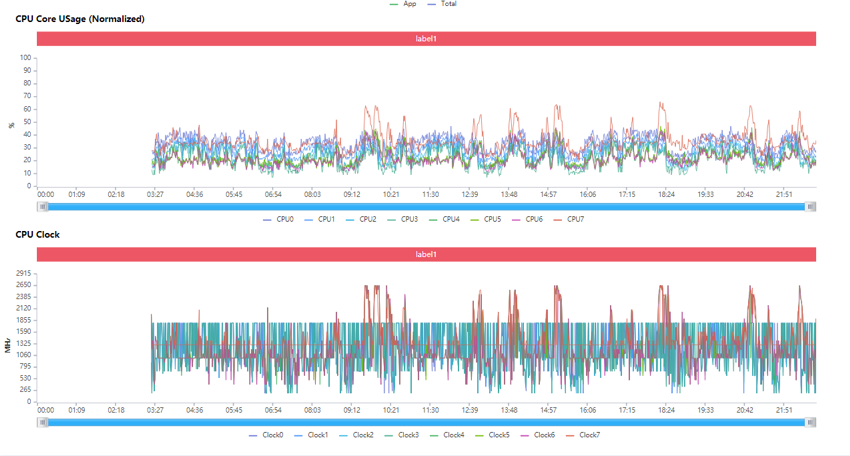Viewport: 850px width, 456px height.
Task: Click the CPU Clock chart blue range bar
Action: point(427,422)
